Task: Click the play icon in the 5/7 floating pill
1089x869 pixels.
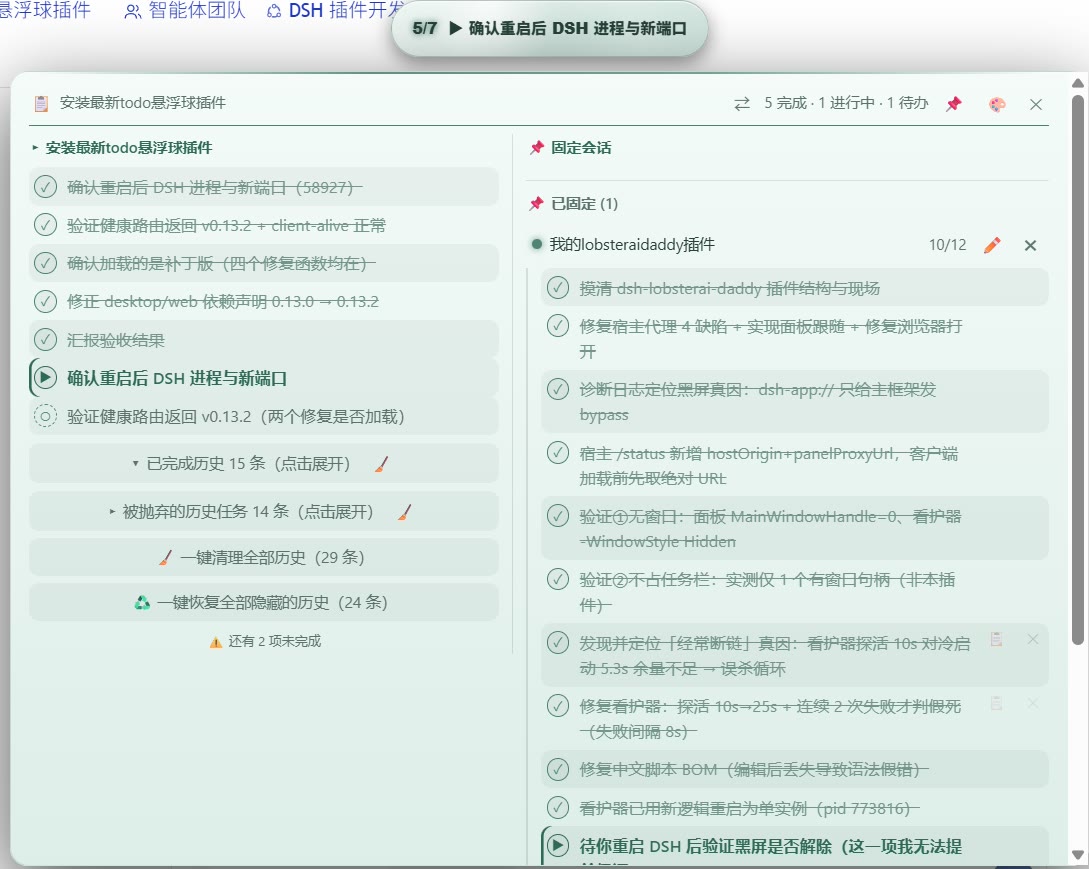Action: 455,28
